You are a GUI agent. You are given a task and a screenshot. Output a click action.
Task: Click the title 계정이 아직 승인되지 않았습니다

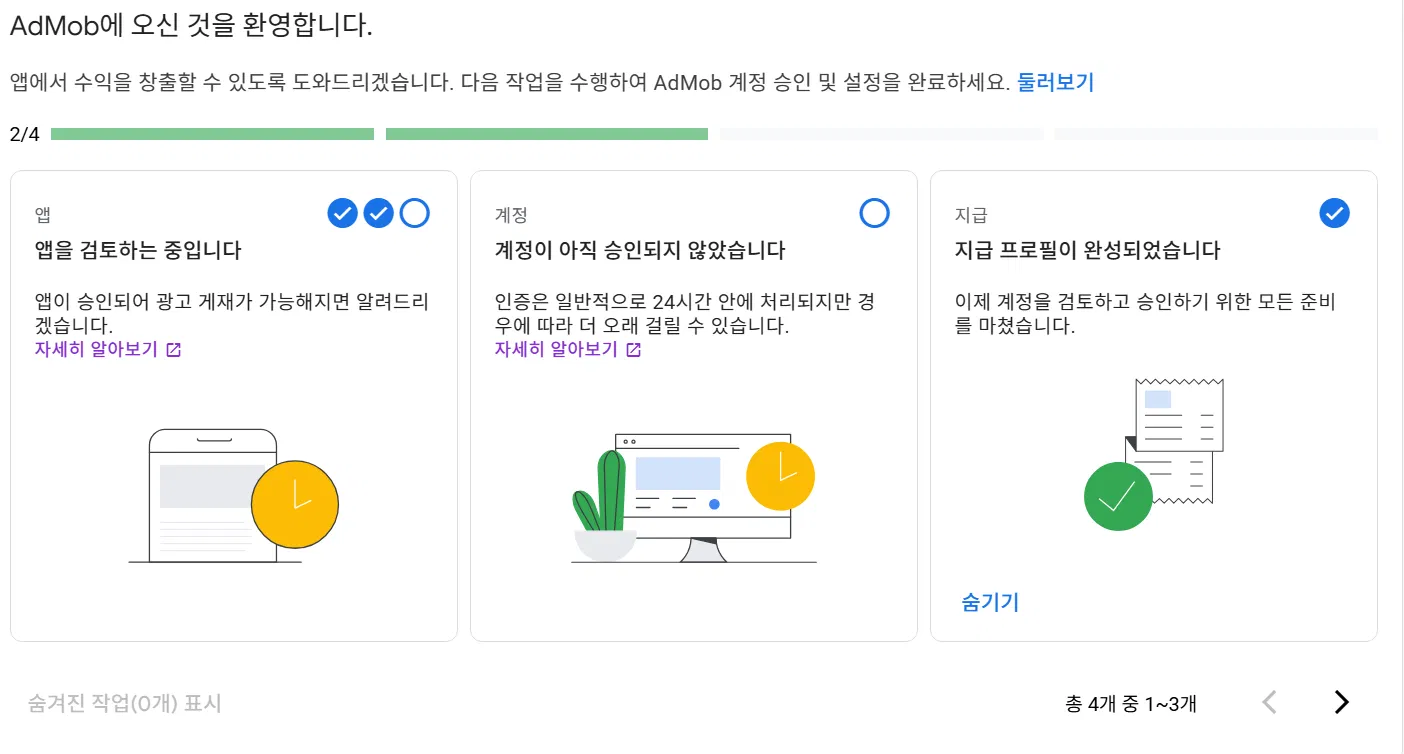point(640,250)
